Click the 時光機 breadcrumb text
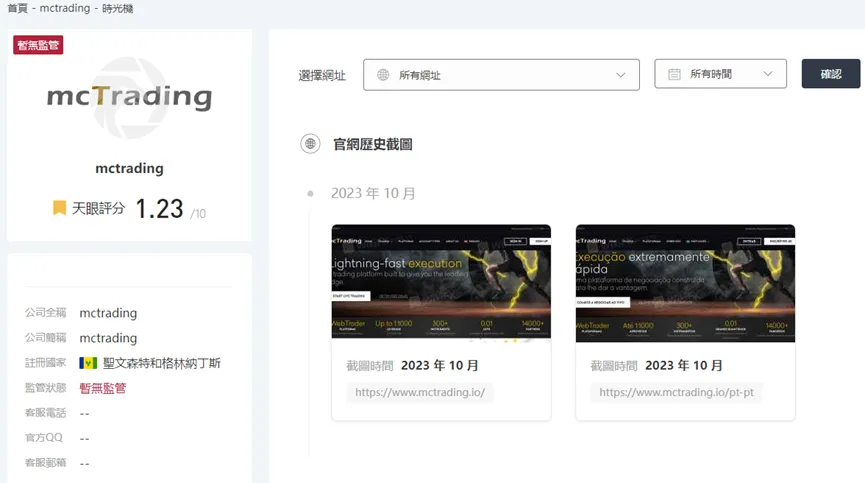The height and width of the screenshot is (483, 865). (x=118, y=8)
